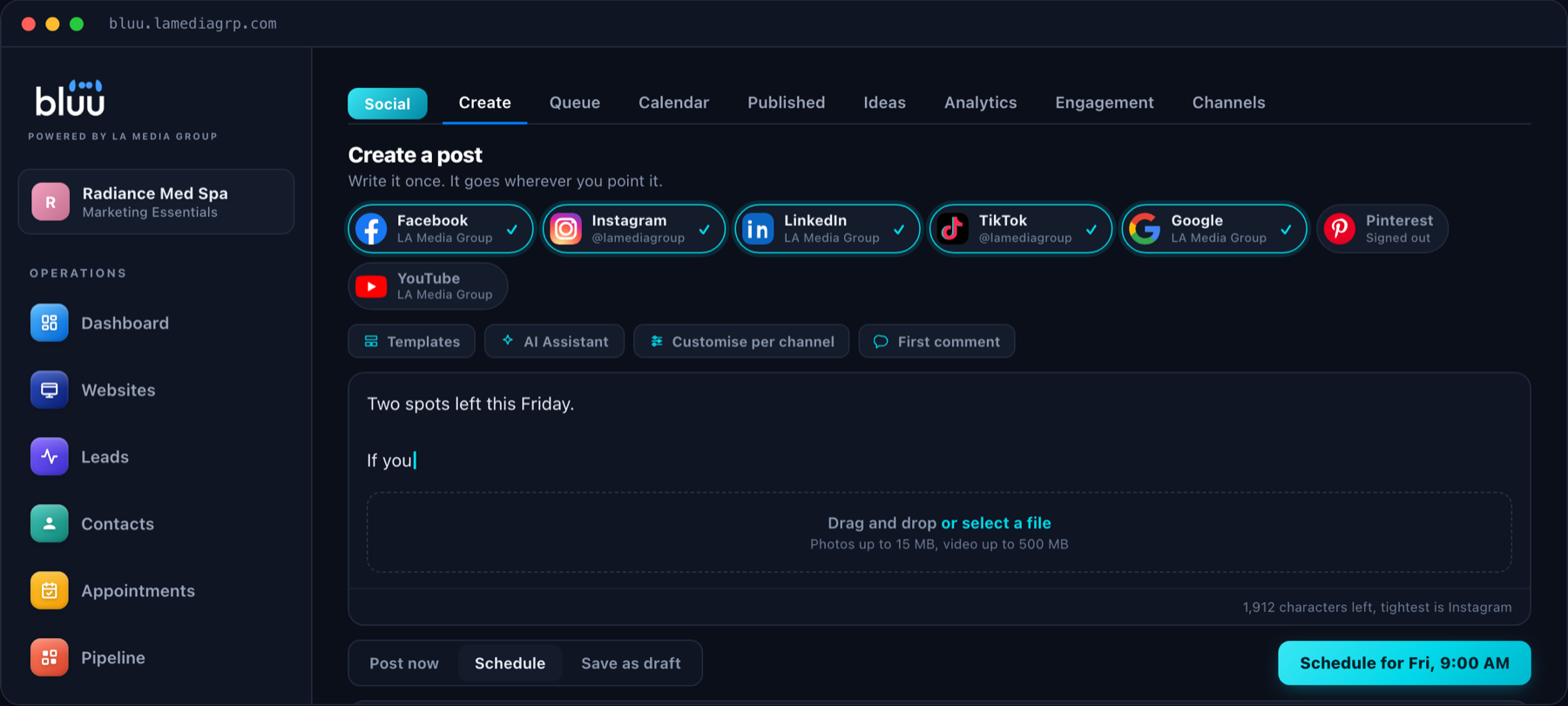Screen dimensions: 1568x706
Task: Open the Radiance Med Spa account switcher
Action: 156,202
